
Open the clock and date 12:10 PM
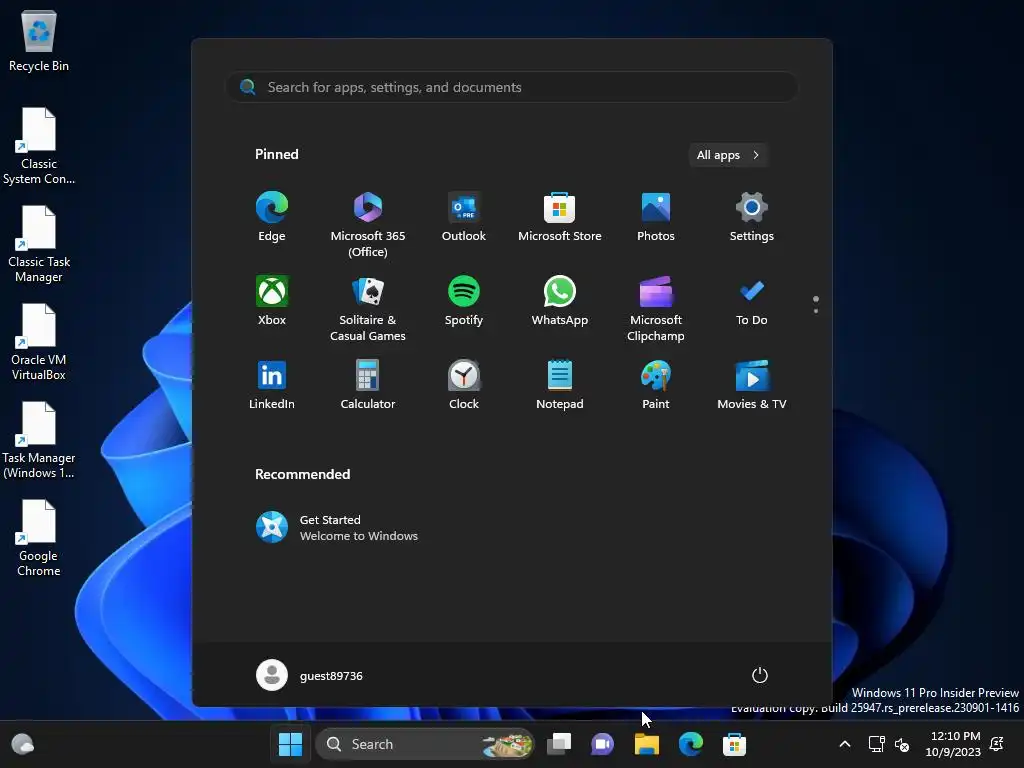tap(953, 744)
